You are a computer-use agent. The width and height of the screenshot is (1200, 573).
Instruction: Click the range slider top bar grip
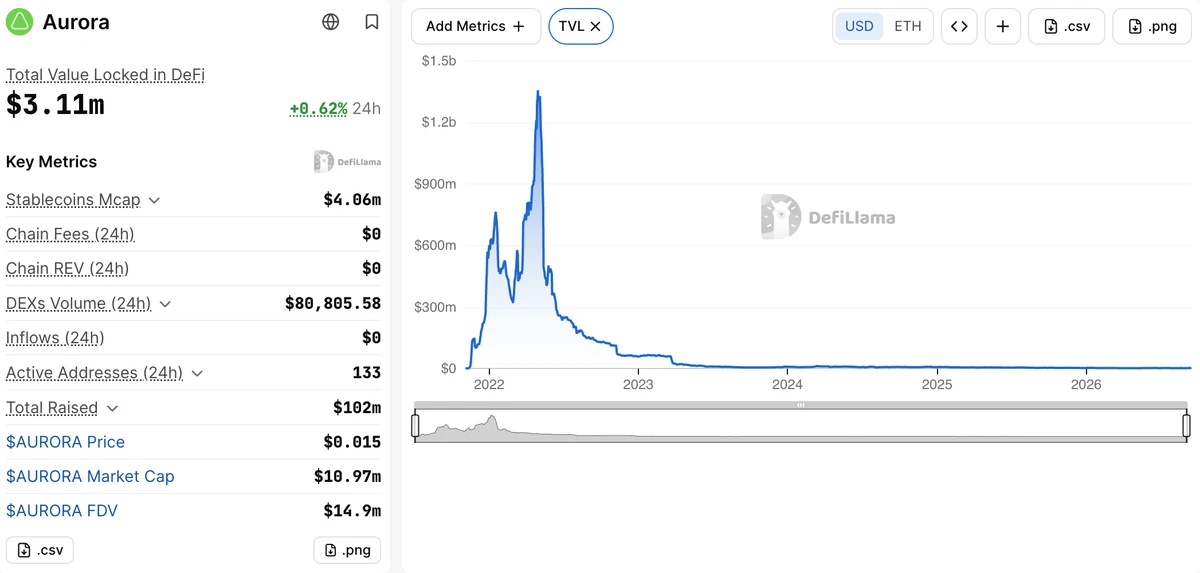(x=801, y=405)
